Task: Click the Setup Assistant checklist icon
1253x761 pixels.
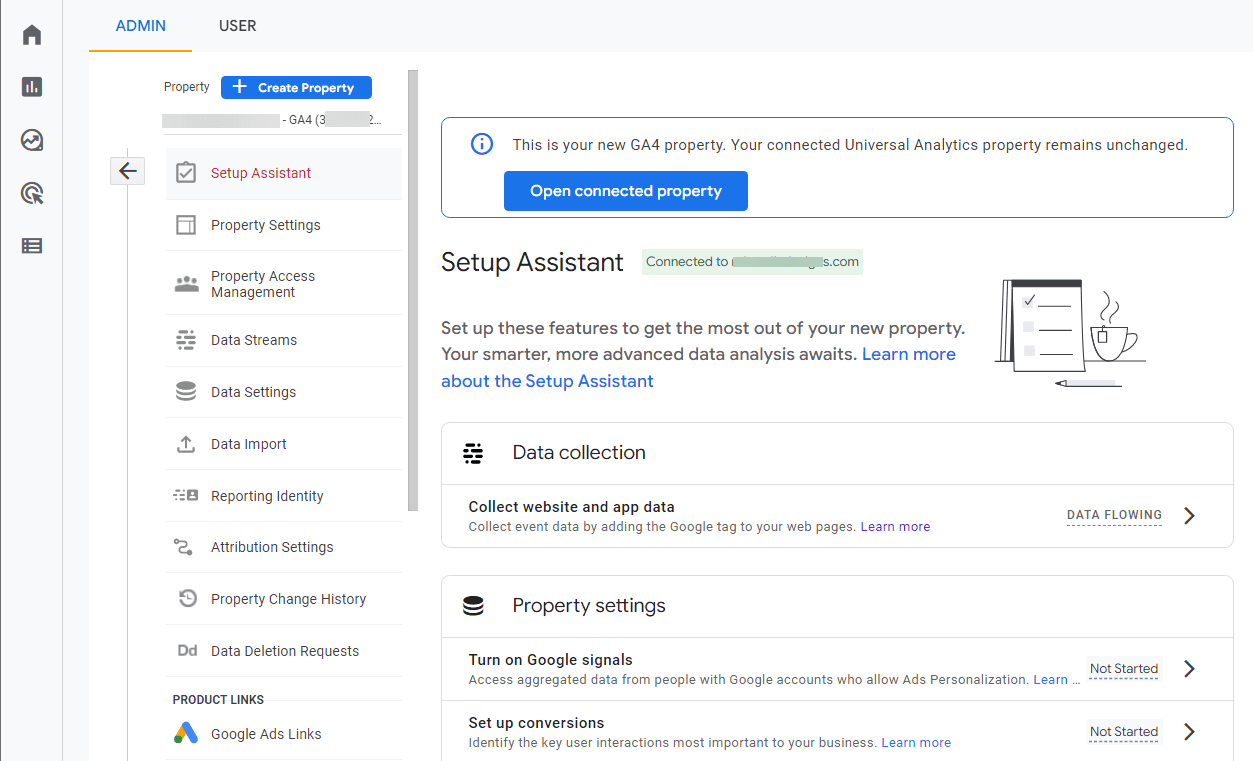Action: coord(186,173)
